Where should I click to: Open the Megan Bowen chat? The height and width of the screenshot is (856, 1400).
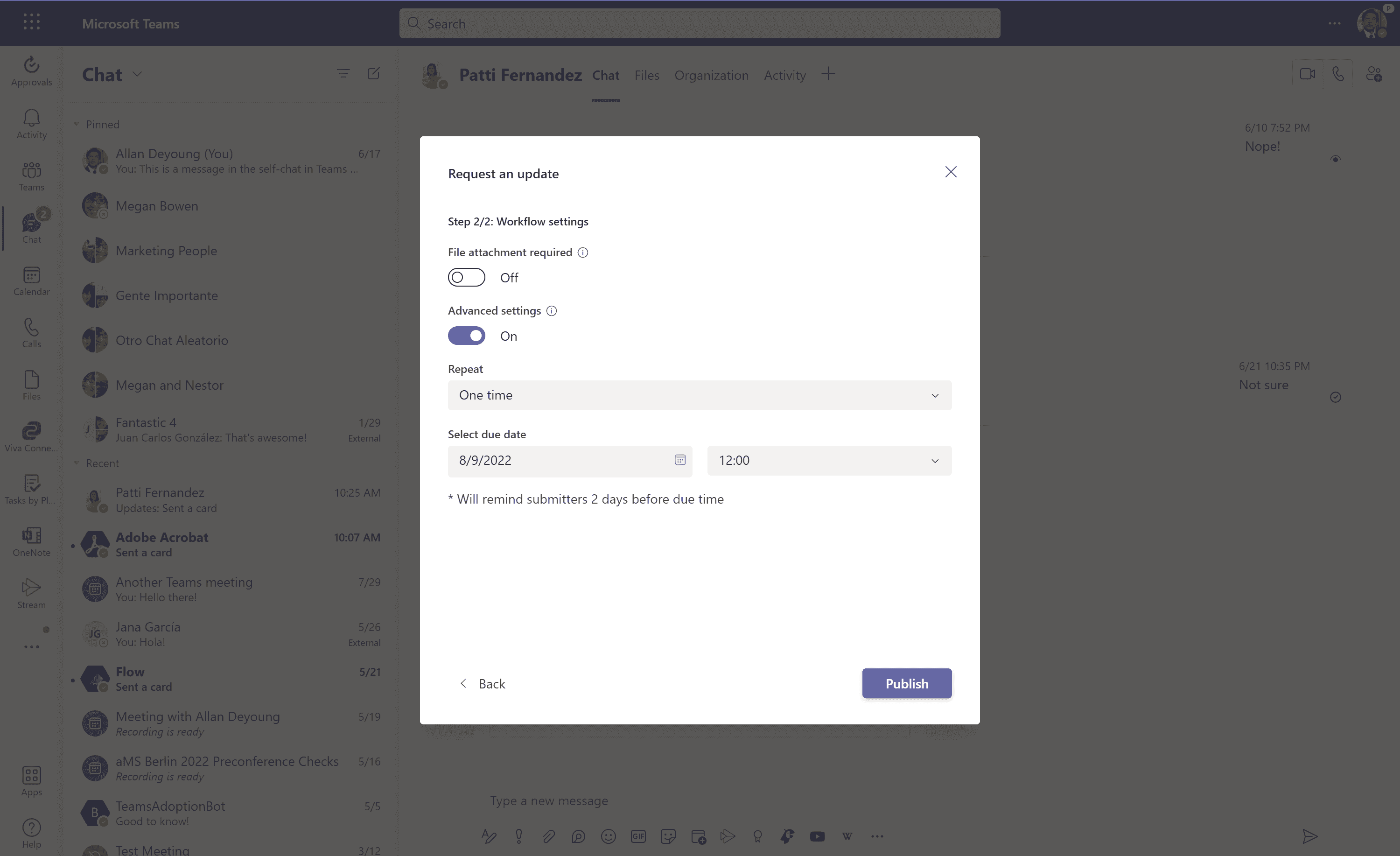pos(231,206)
